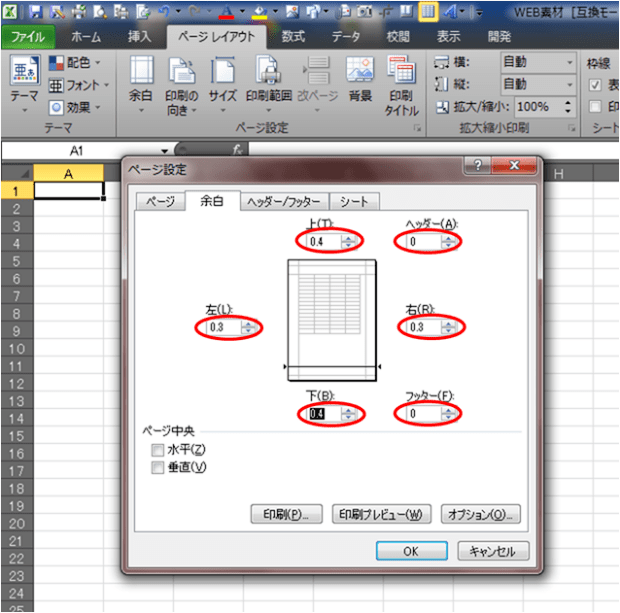Click the 右(R) right margin spinner arrows

point(448,327)
